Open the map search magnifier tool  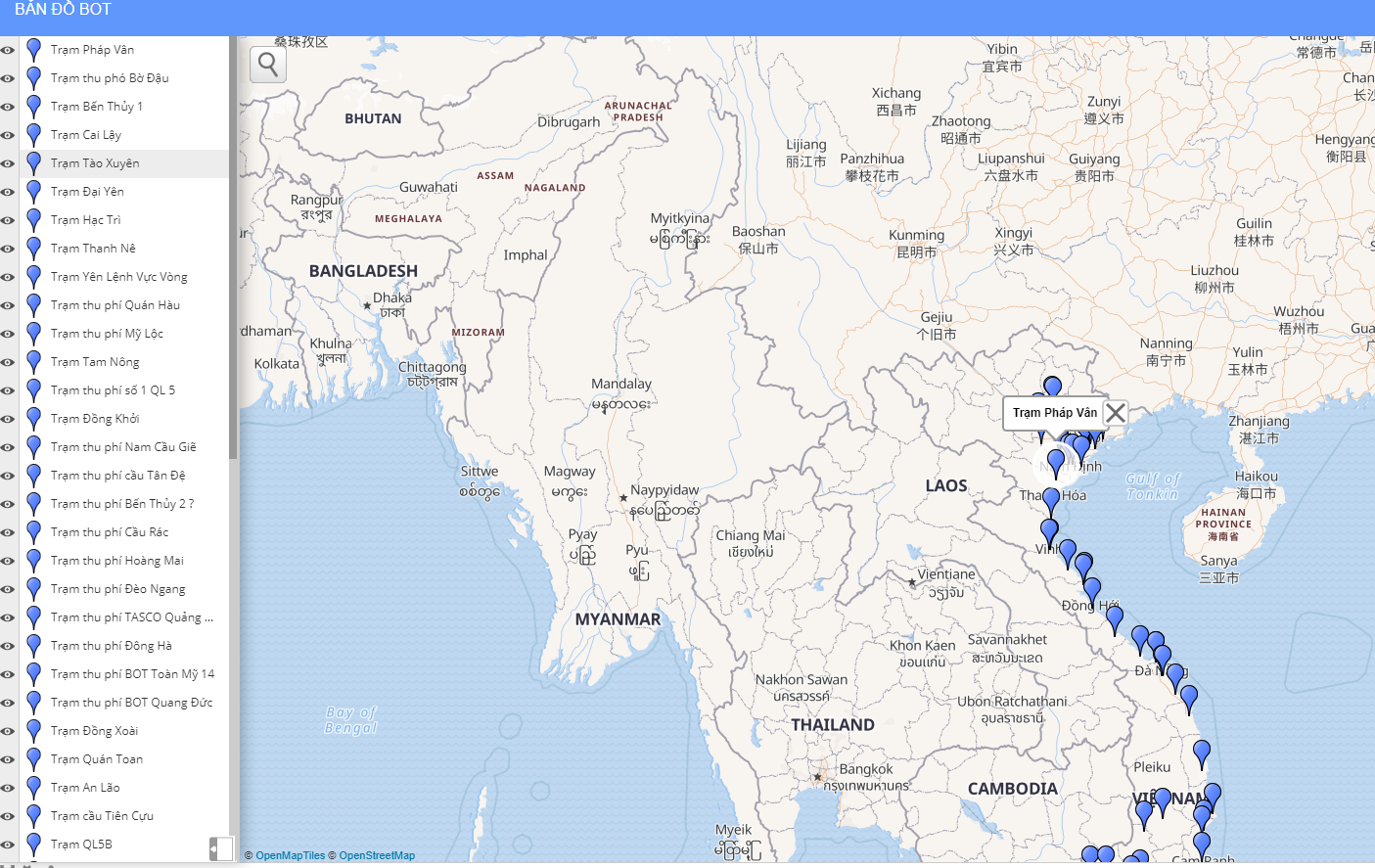pyautogui.click(x=267, y=65)
